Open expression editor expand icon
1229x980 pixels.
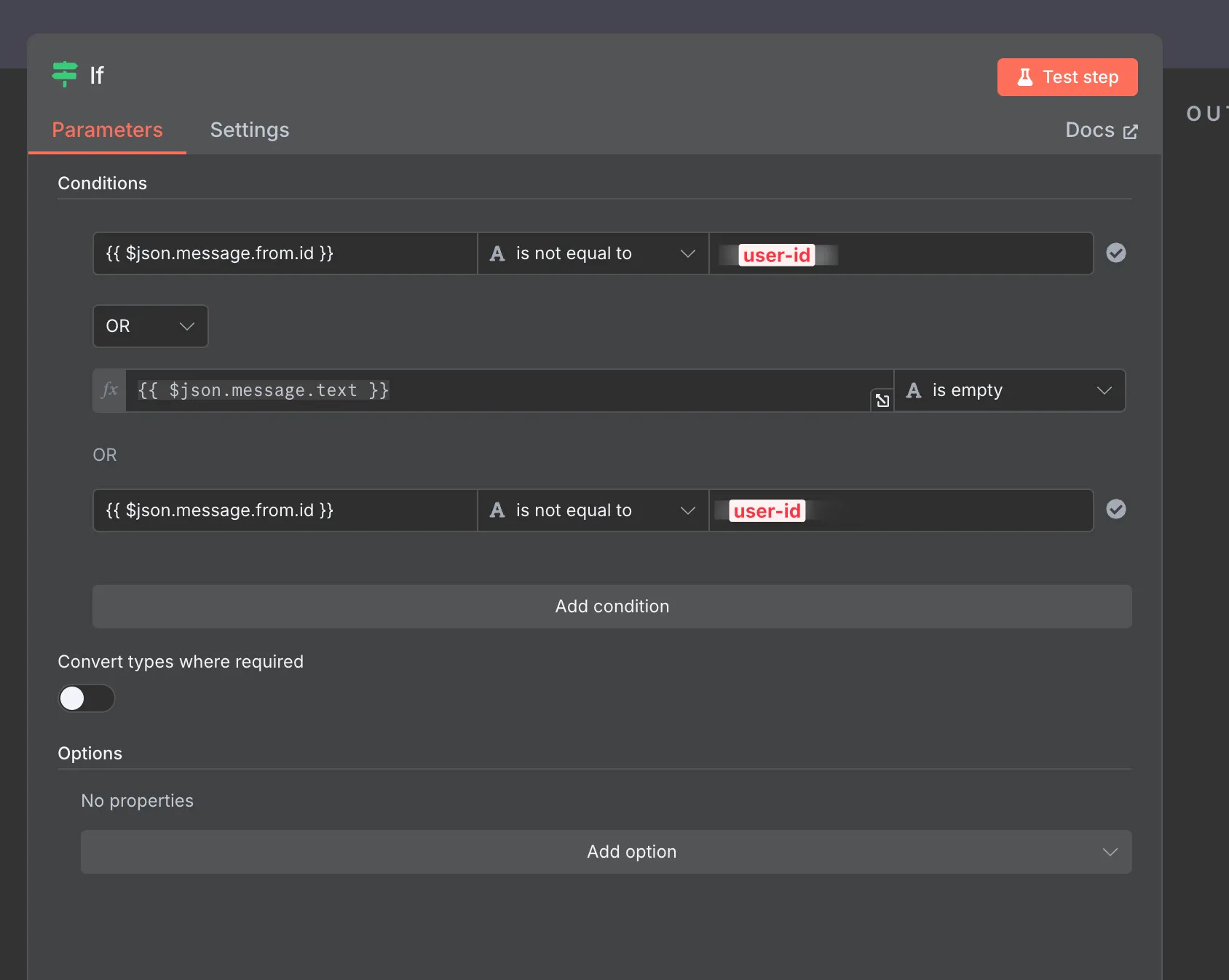[882, 400]
